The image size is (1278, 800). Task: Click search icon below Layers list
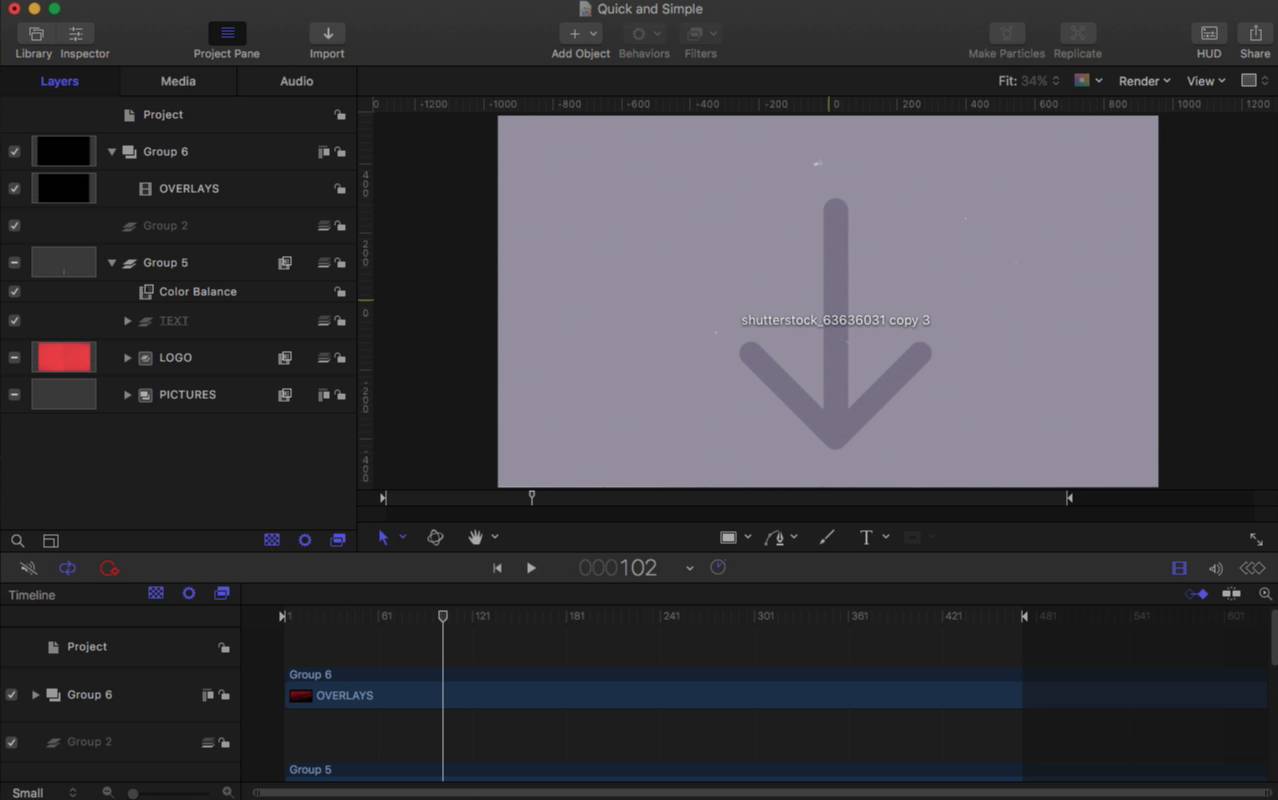(18, 541)
